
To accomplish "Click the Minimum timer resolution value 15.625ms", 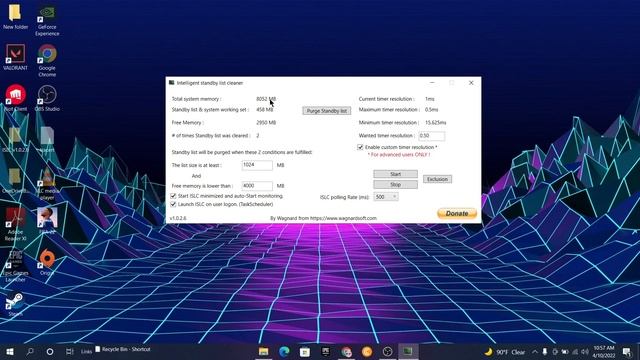I will (x=436, y=122).
